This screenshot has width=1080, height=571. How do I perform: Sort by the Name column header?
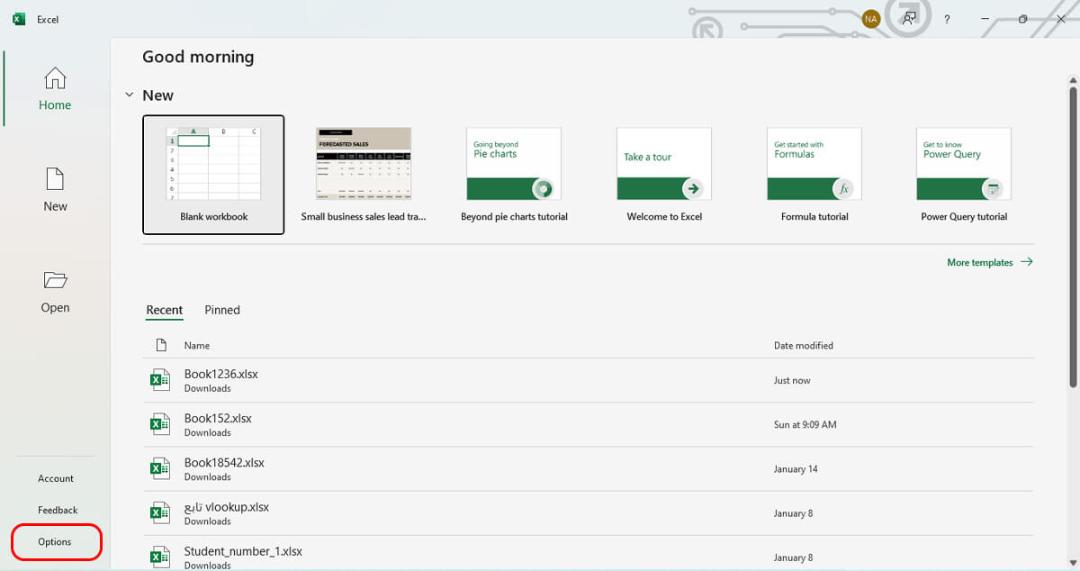[x=196, y=345]
